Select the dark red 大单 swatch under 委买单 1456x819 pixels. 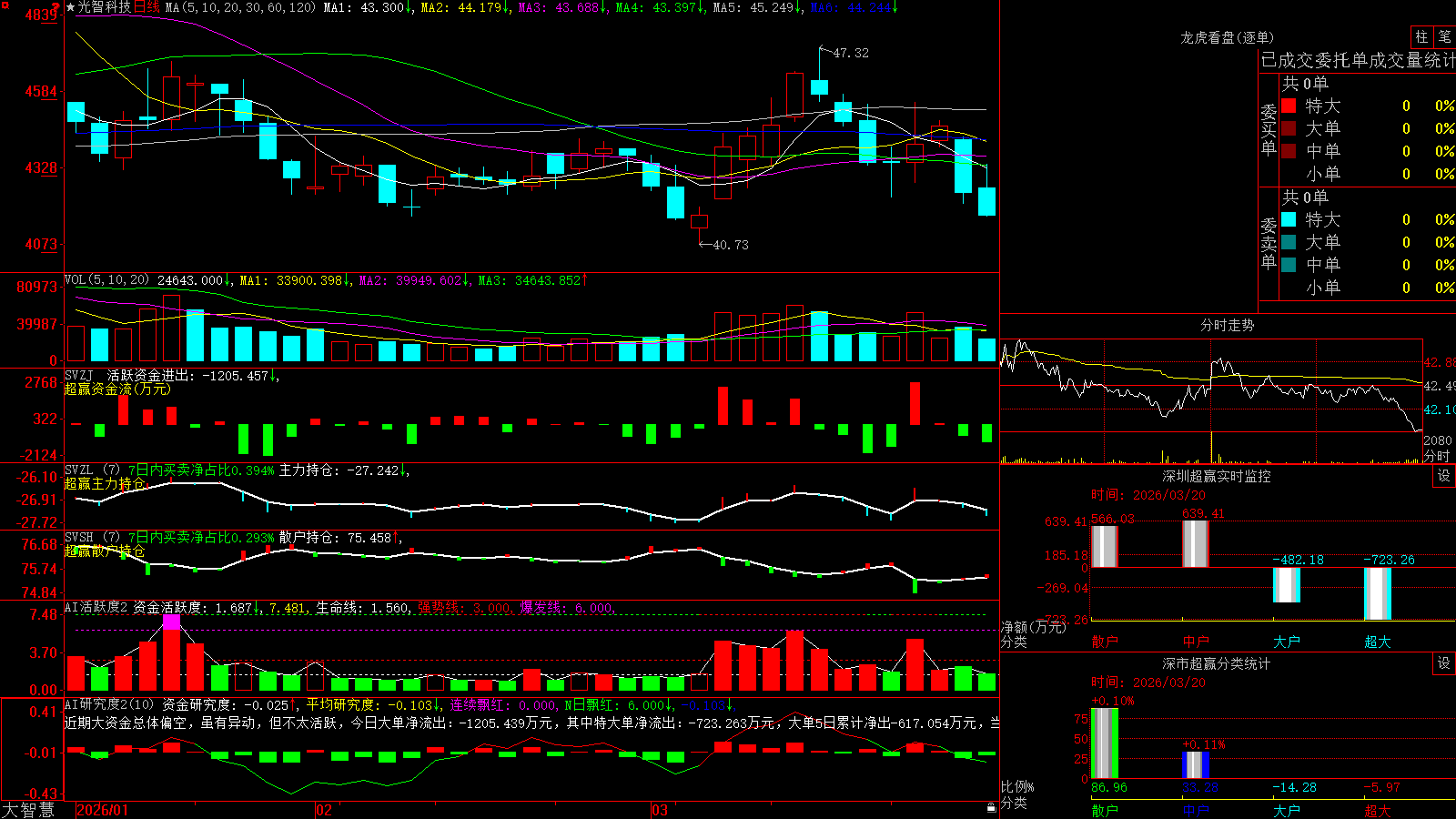pyautogui.click(x=1289, y=128)
